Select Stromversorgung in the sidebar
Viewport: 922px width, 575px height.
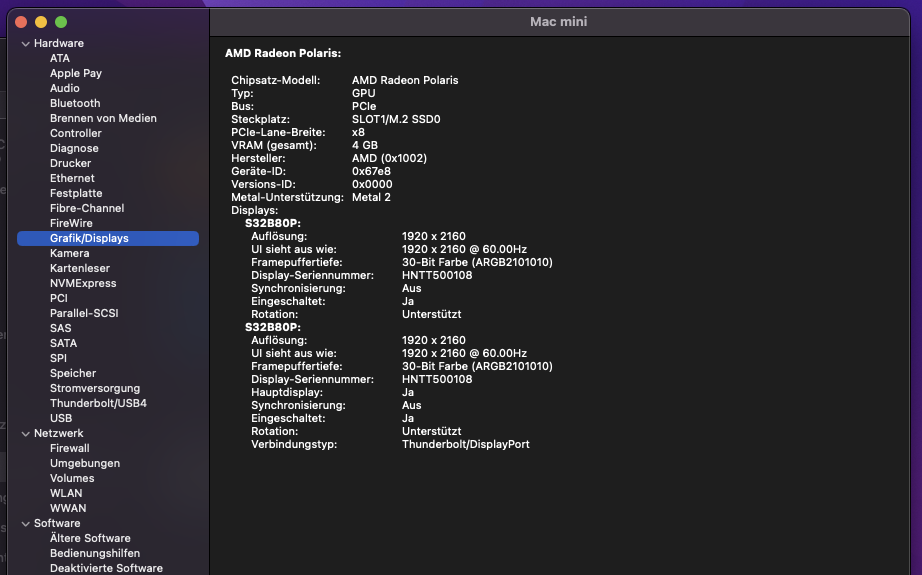tap(95, 388)
